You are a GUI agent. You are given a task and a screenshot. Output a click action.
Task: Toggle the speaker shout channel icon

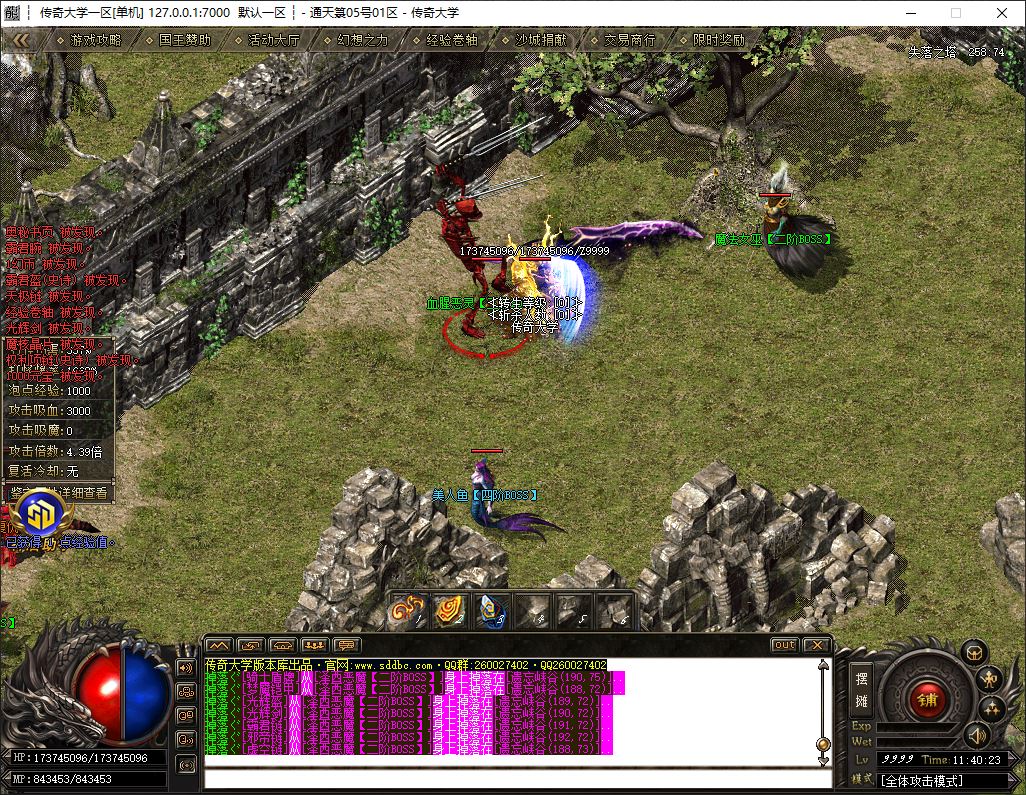tap(186, 668)
